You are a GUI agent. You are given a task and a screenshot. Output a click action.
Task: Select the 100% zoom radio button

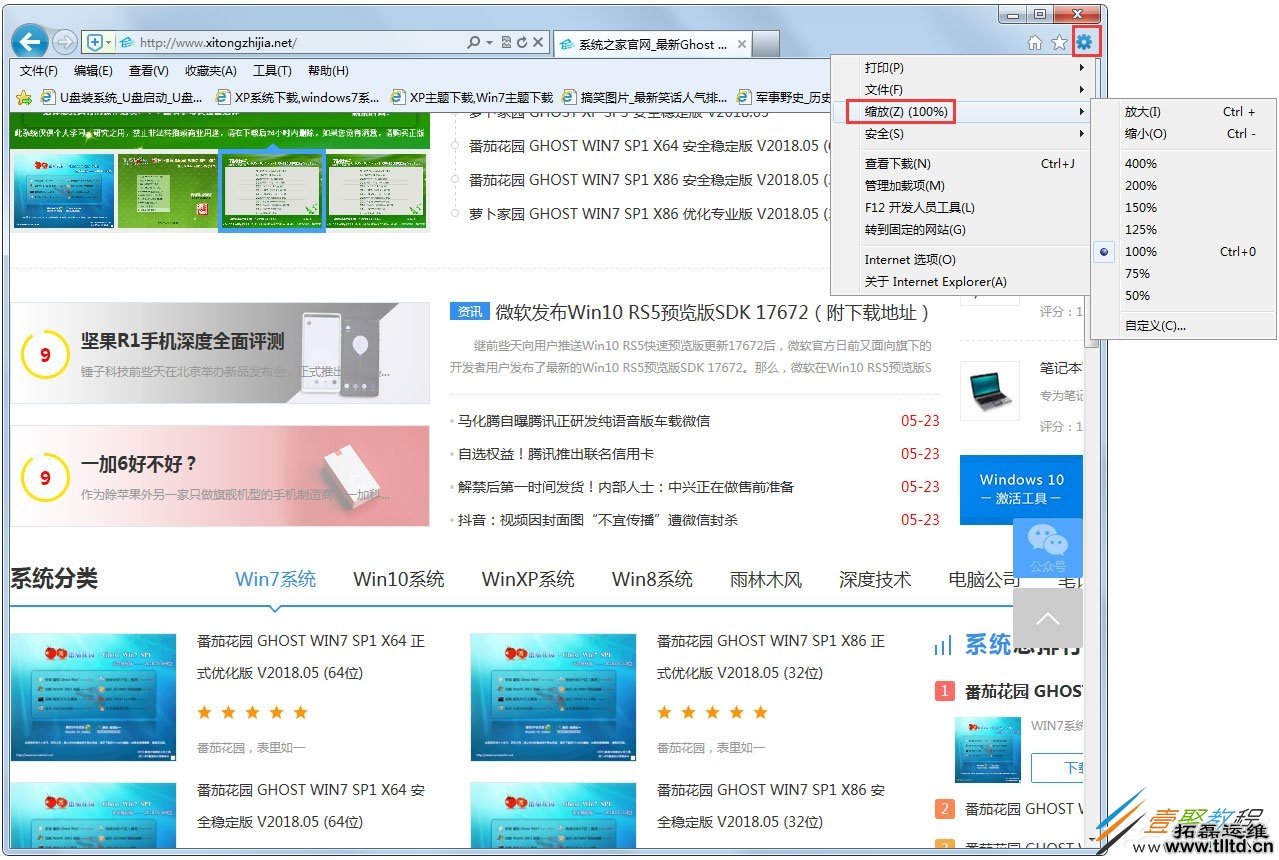click(1103, 251)
